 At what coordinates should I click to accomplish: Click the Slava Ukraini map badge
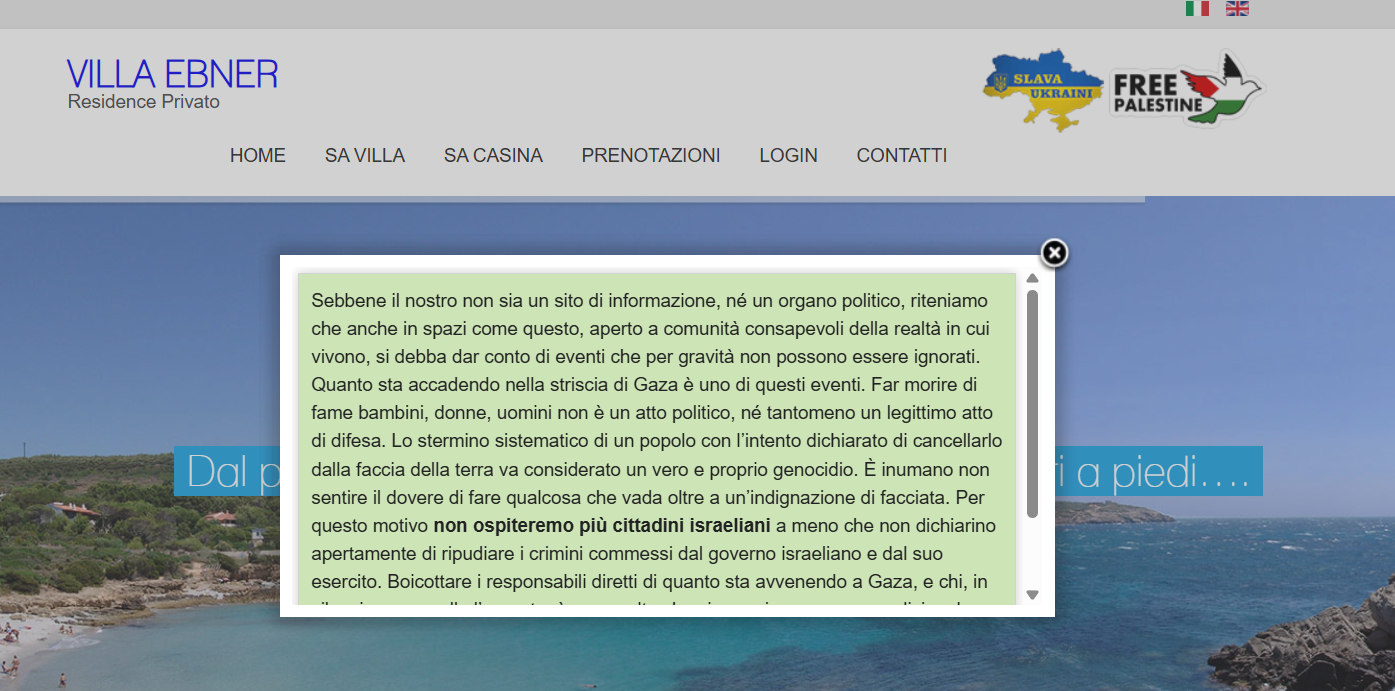tap(1043, 89)
